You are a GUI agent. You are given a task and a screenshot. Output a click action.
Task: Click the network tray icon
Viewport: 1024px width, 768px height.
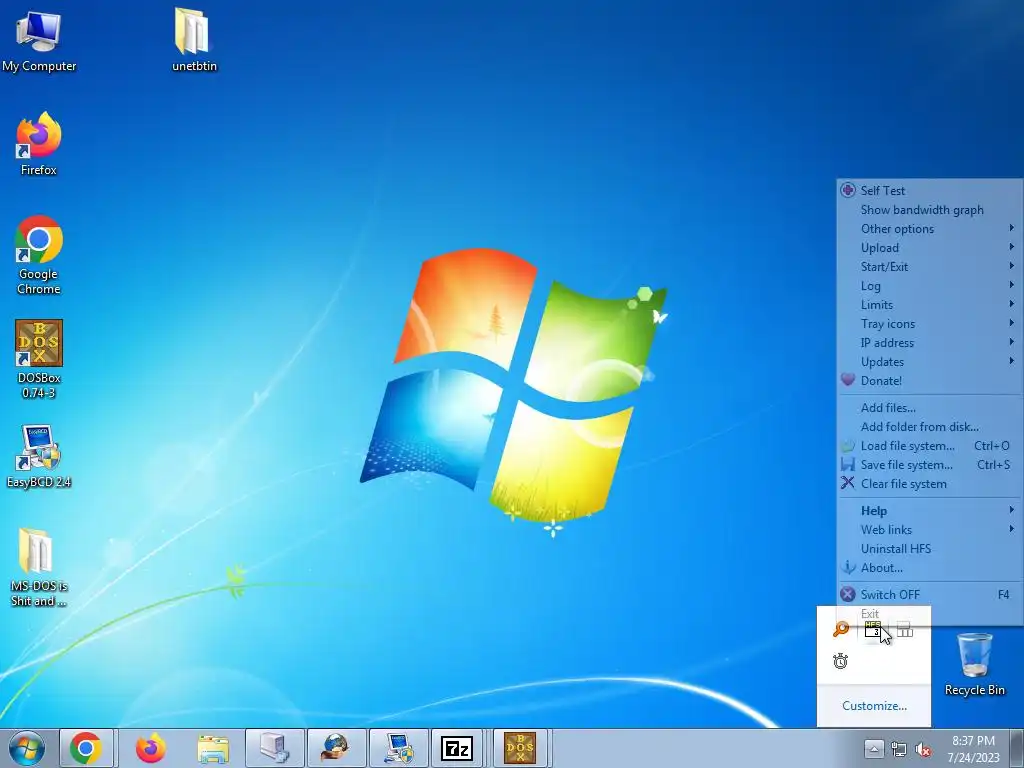click(899, 750)
